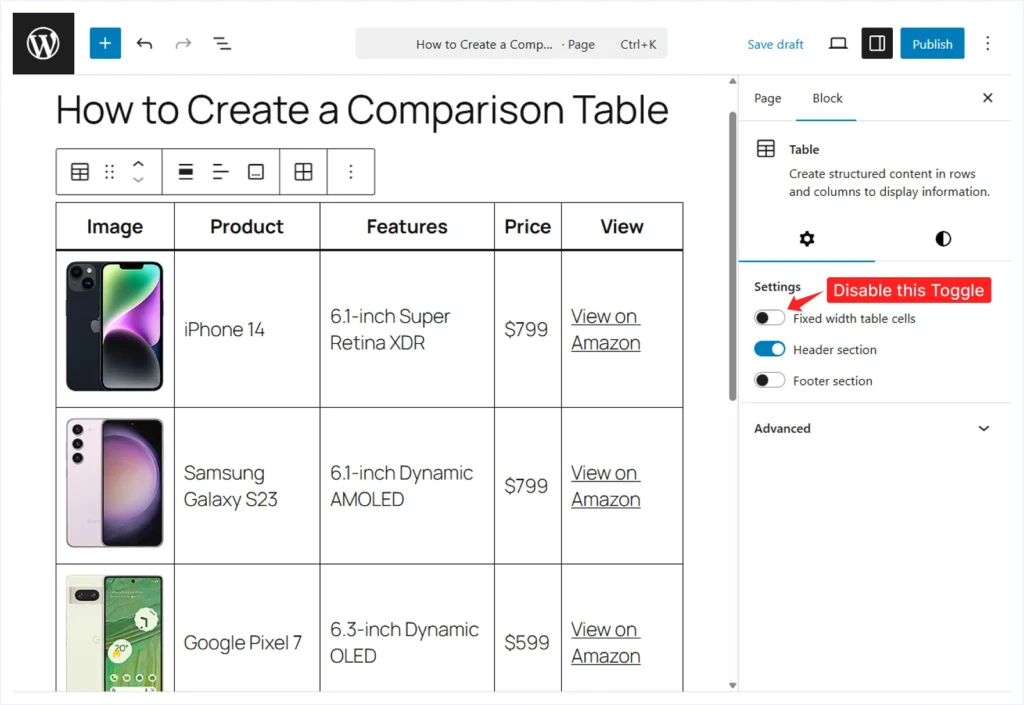Image resolution: width=1024 pixels, height=705 pixels.
Task: Open the Google Pixel 7 Amazon link
Action: click(x=605, y=643)
